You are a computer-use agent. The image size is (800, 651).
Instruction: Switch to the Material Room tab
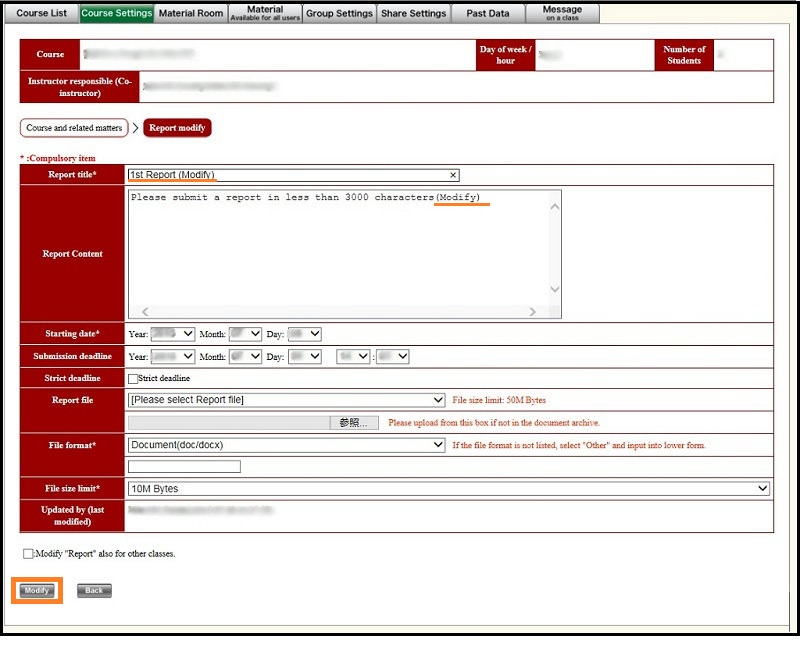pos(191,13)
